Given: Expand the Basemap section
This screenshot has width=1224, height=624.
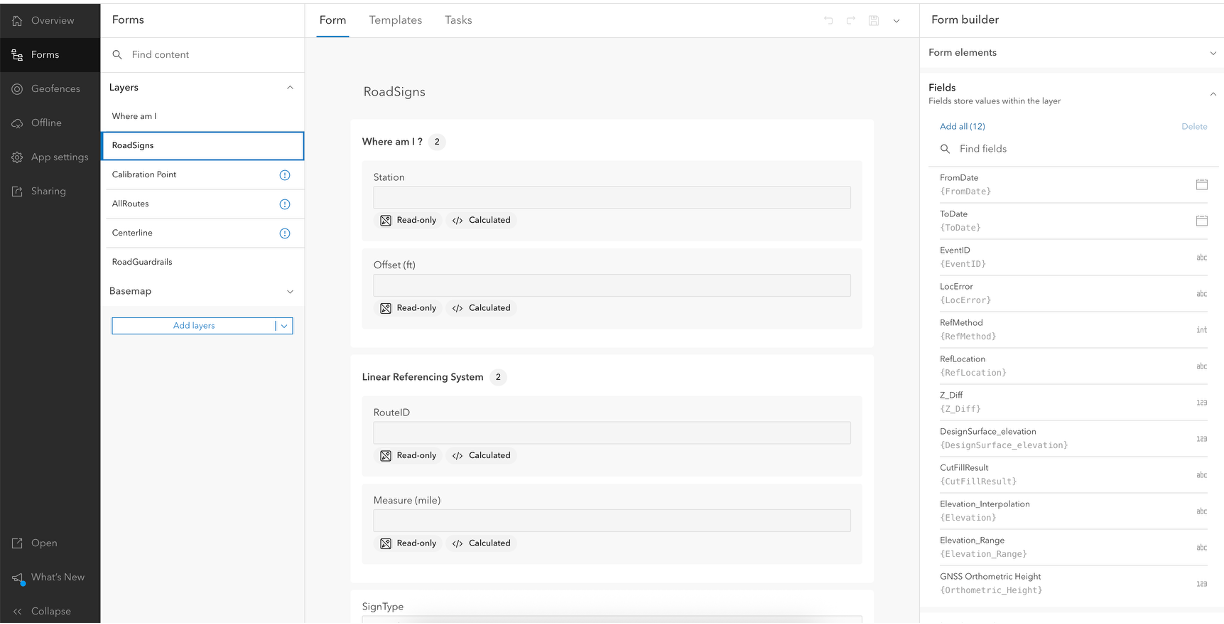Looking at the screenshot, I should pos(290,290).
